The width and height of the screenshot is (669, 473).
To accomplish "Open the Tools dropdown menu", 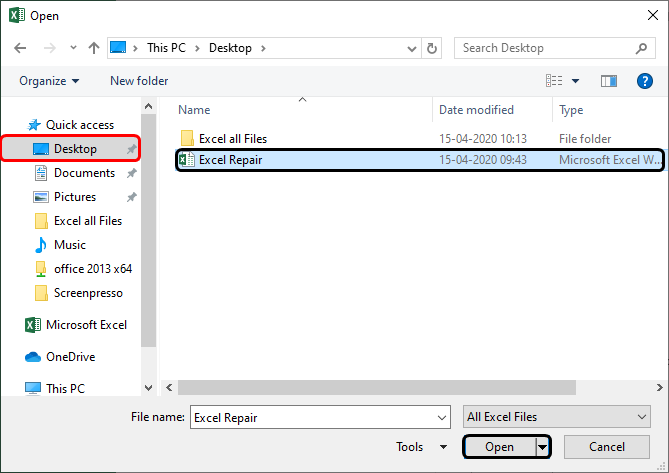I will [x=422, y=447].
